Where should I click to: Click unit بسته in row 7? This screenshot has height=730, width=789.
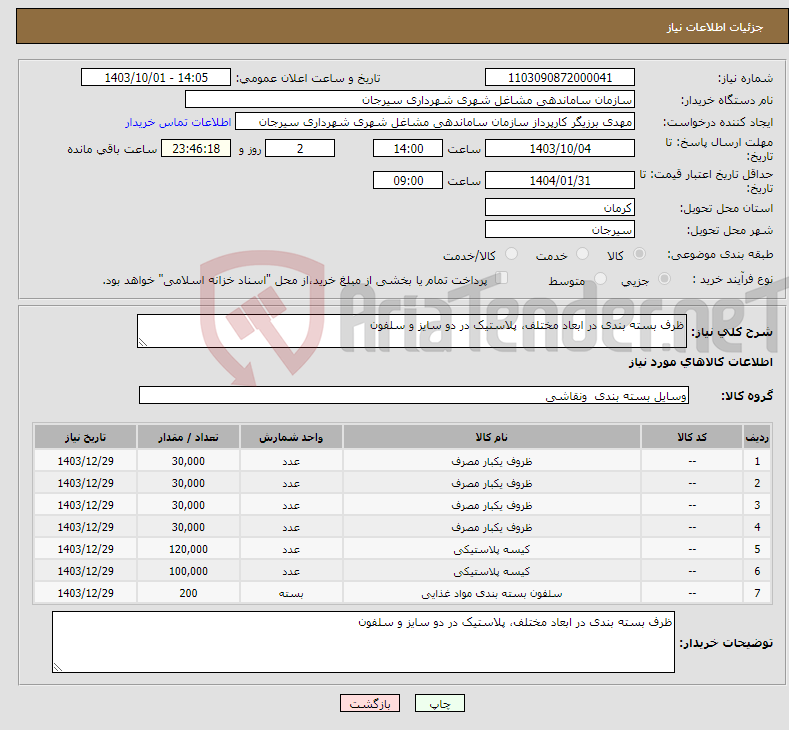pyautogui.click(x=291, y=594)
